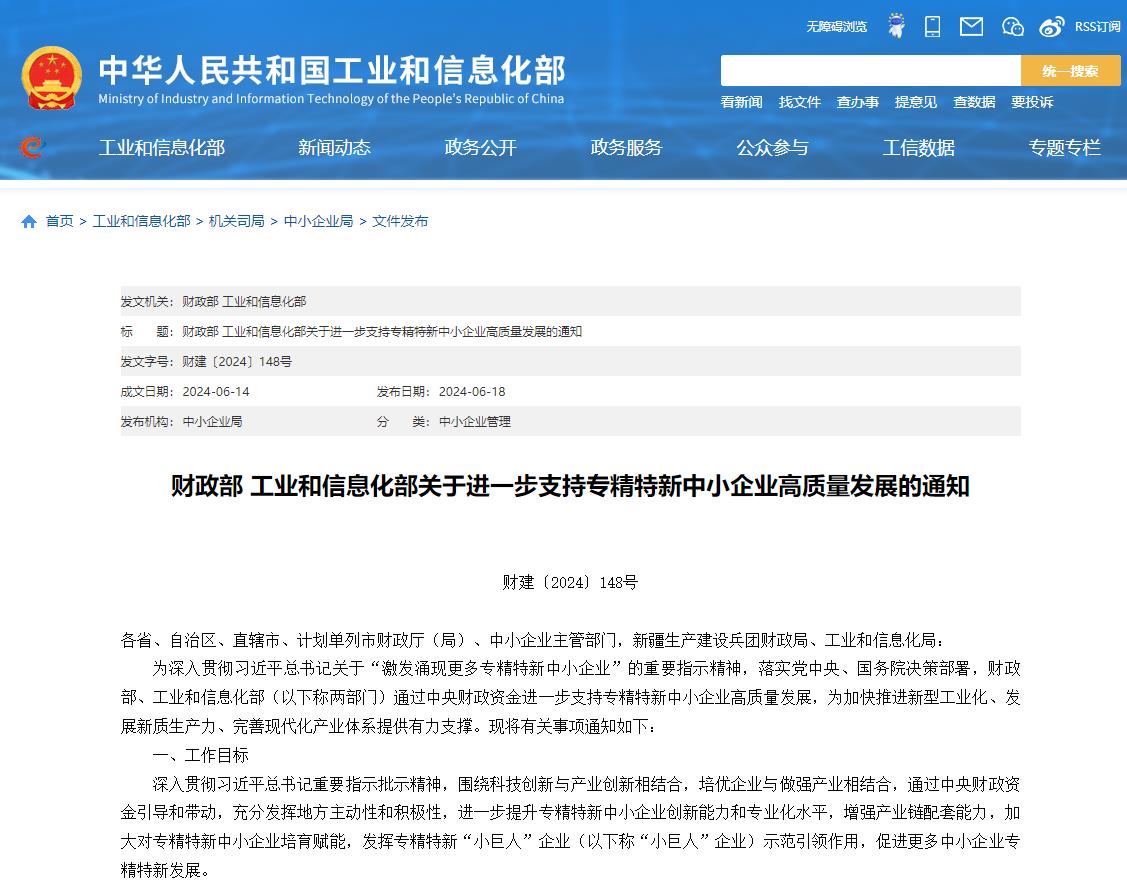Click 分类 value 中小企业管理
Screen dimensions: 1127x882
click(x=475, y=422)
